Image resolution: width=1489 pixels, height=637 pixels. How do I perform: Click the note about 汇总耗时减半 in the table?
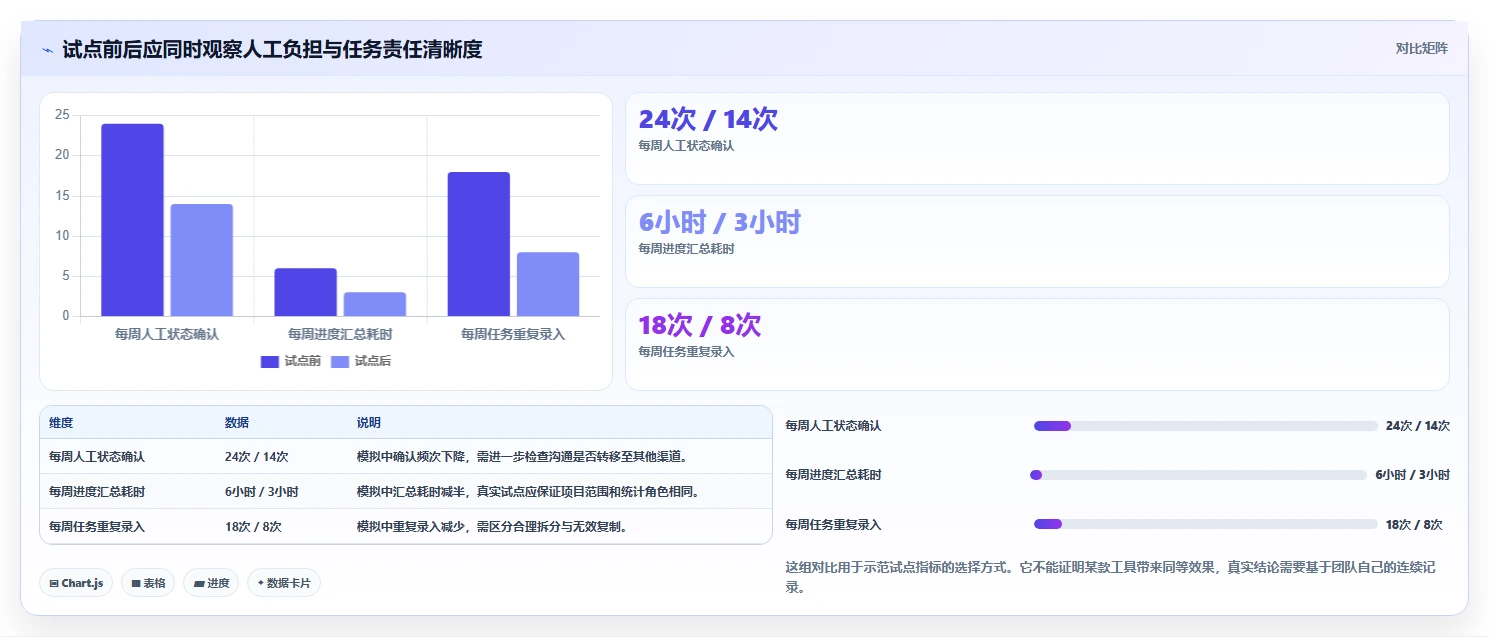pyautogui.click(x=528, y=491)
